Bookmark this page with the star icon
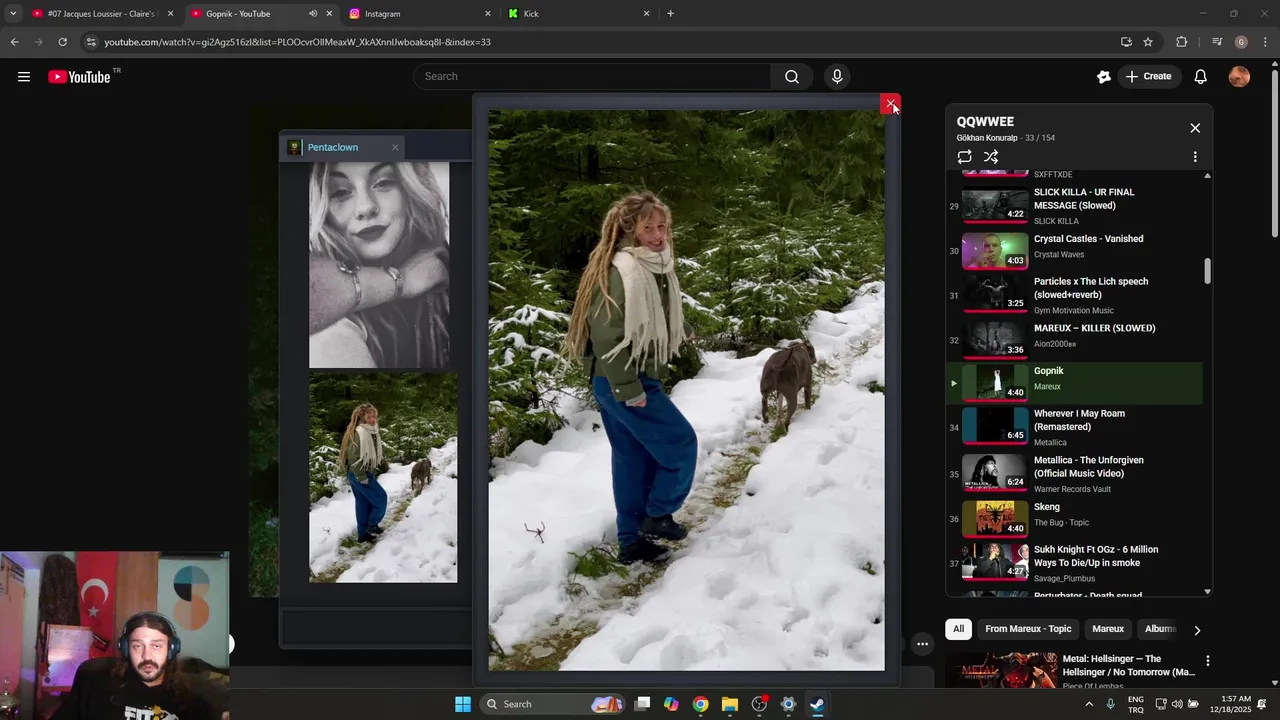 (1148, 42)
